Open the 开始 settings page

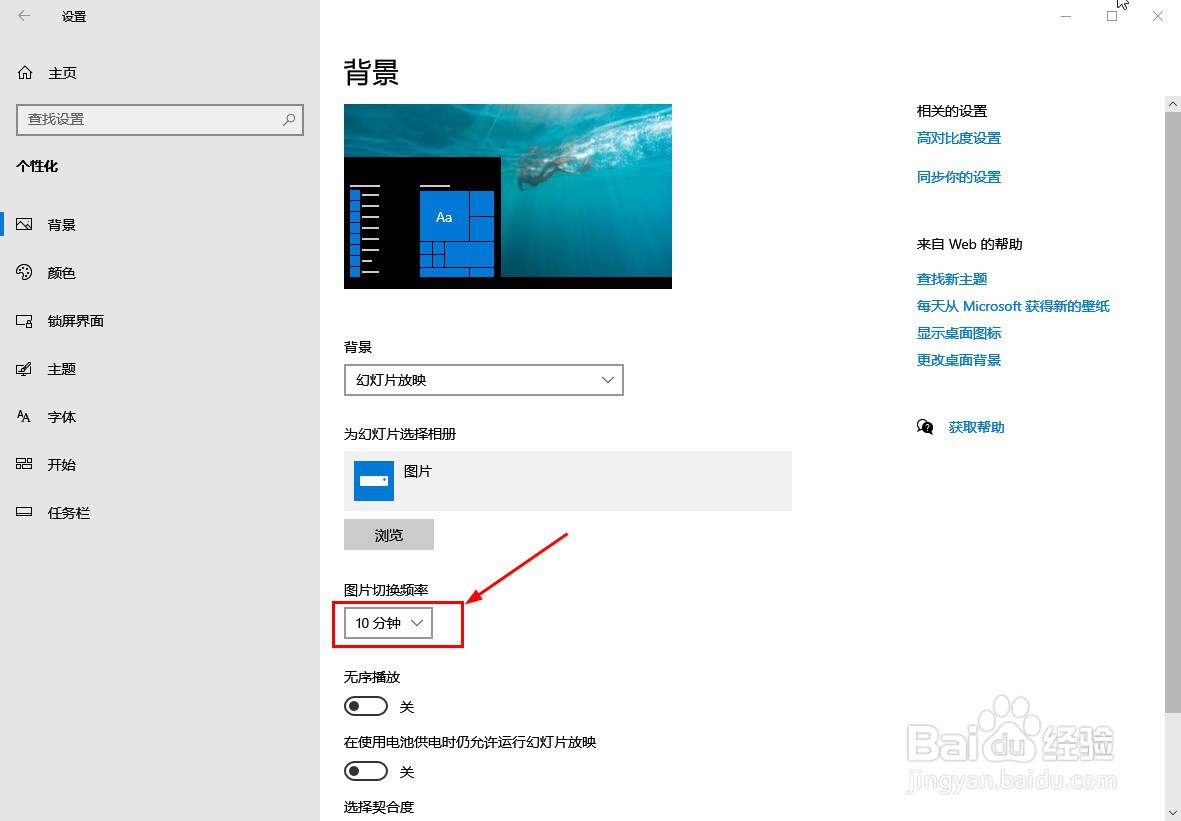[x=160, y=465]
